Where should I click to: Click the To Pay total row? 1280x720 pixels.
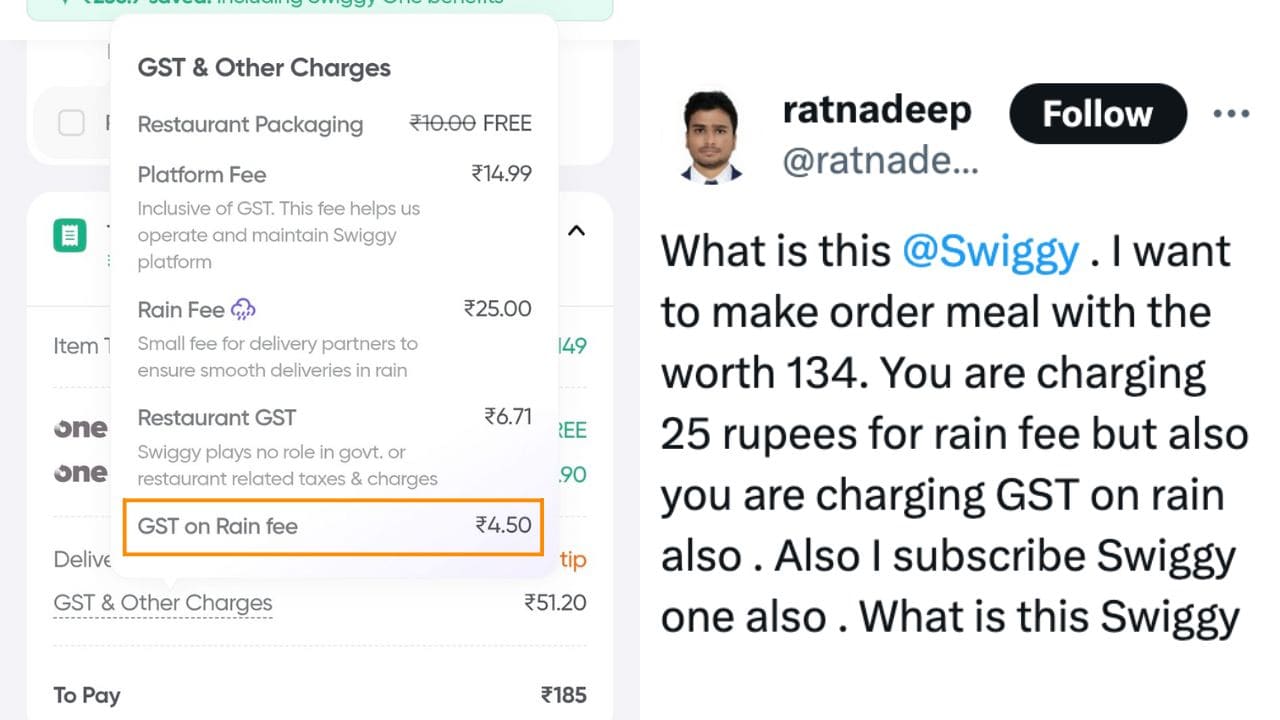(320, 695)
